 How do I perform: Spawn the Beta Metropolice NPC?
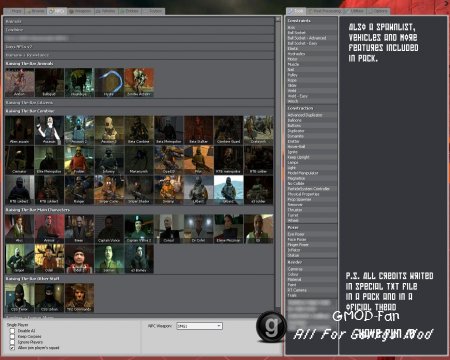[x=169, y=130]
